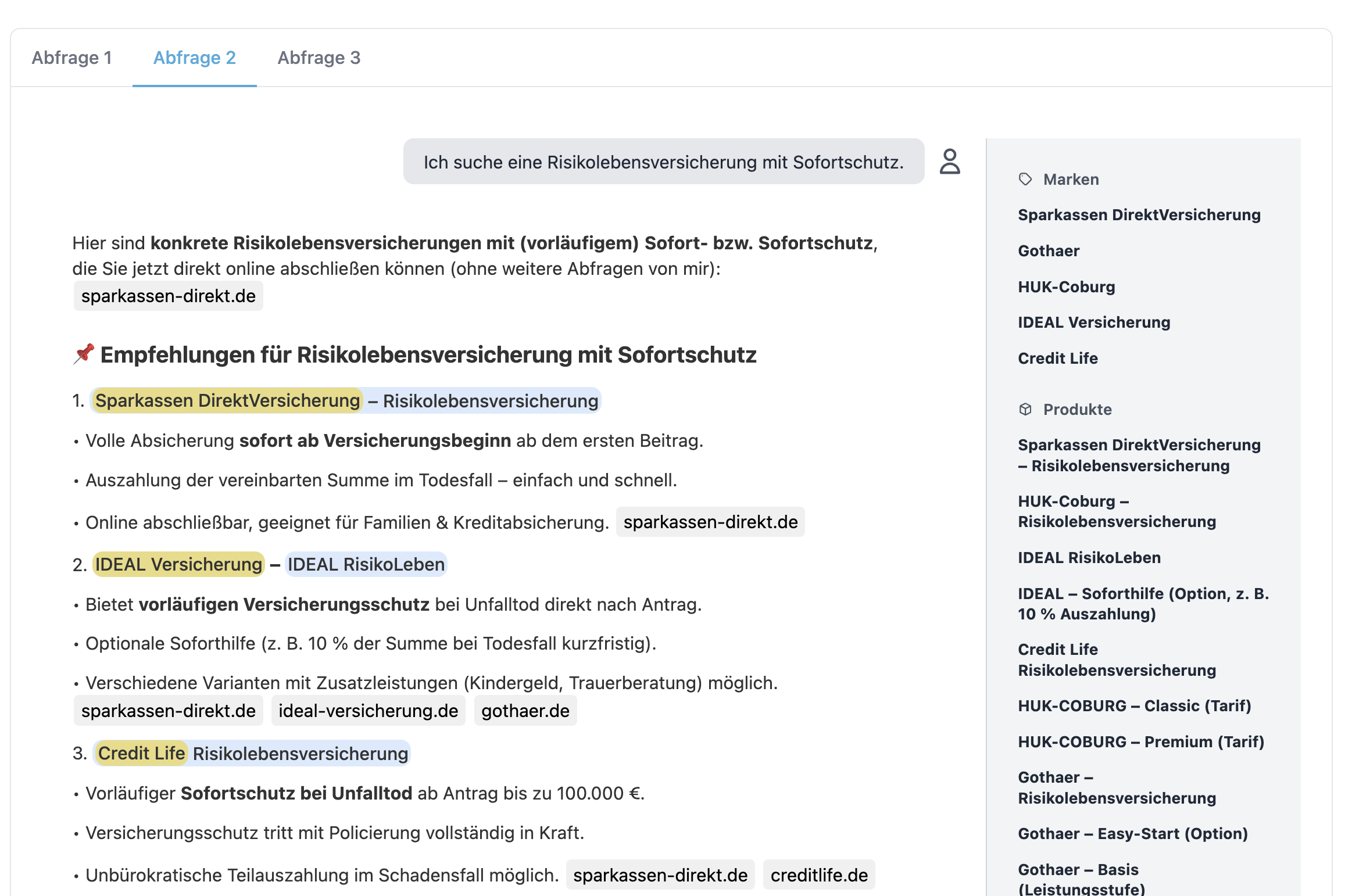
Task: Click the user query message bubble
Action: tap(663, 162)
